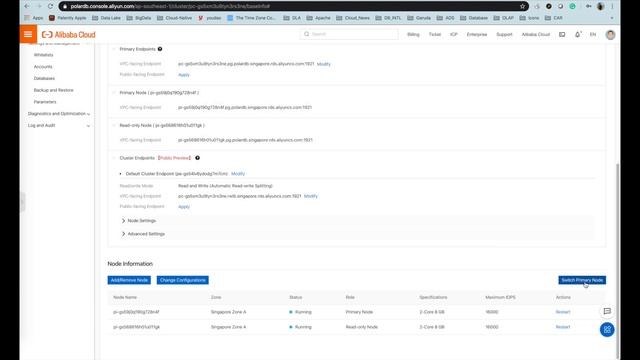This screenshot has height=360, width=640.
Task: Open the Apache bookmark folder
Action: pos(318,18)
